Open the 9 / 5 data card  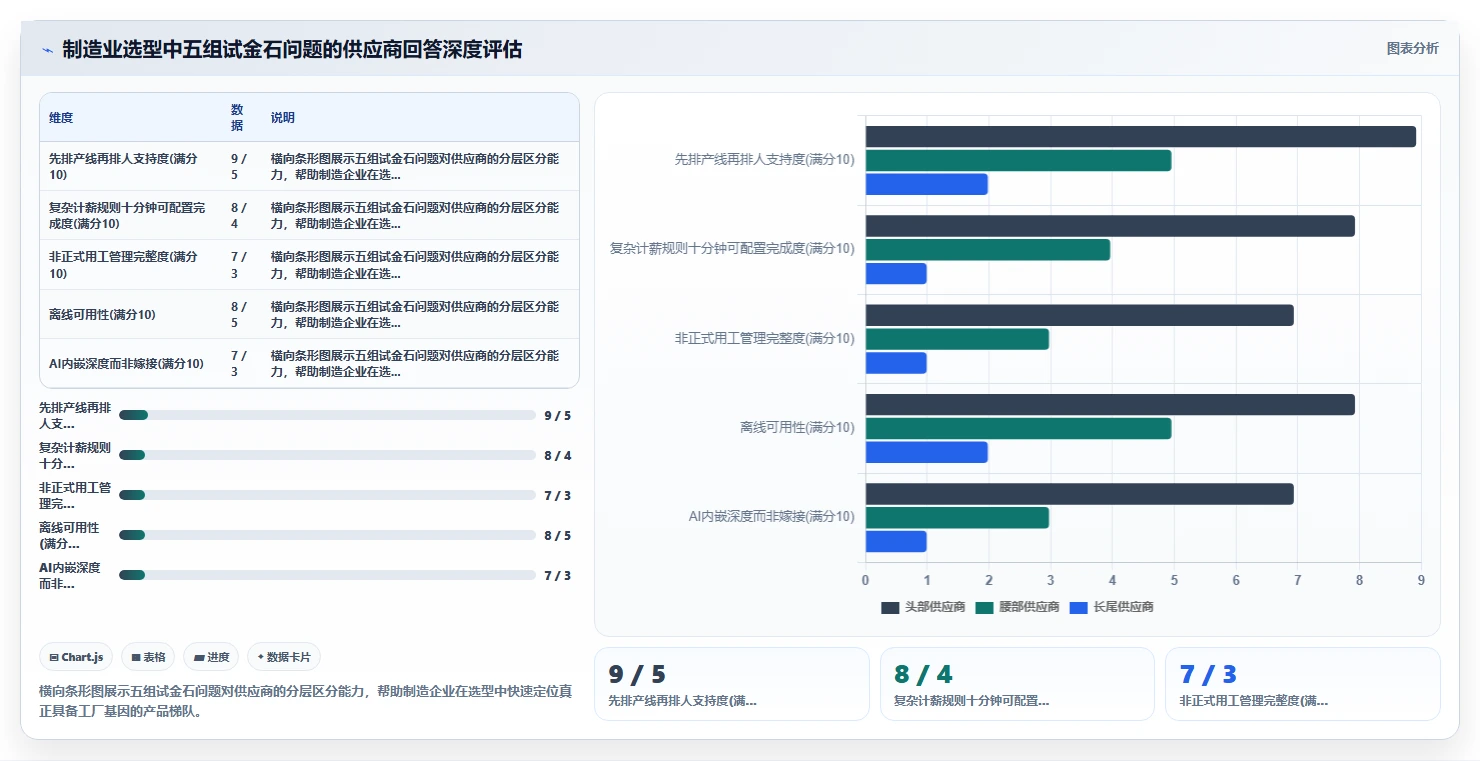pos(732,684)
